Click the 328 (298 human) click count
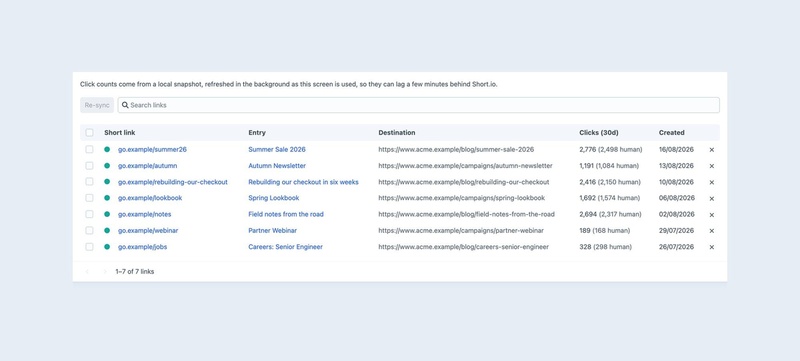Screen dimensions: 800x361 coord(606,247)
